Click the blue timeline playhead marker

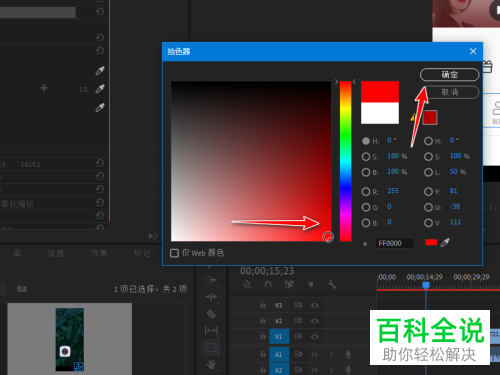tap(426, 285)
